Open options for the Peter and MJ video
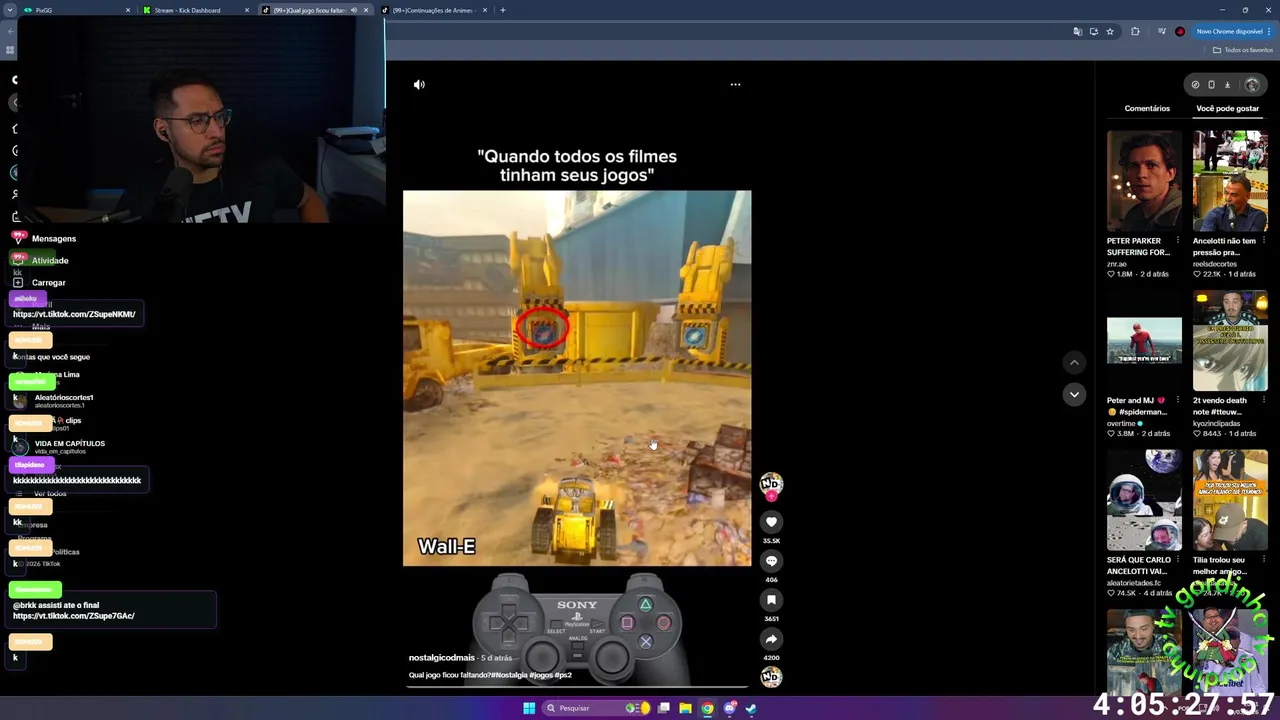The image size is (1280, 720). 1177,400
